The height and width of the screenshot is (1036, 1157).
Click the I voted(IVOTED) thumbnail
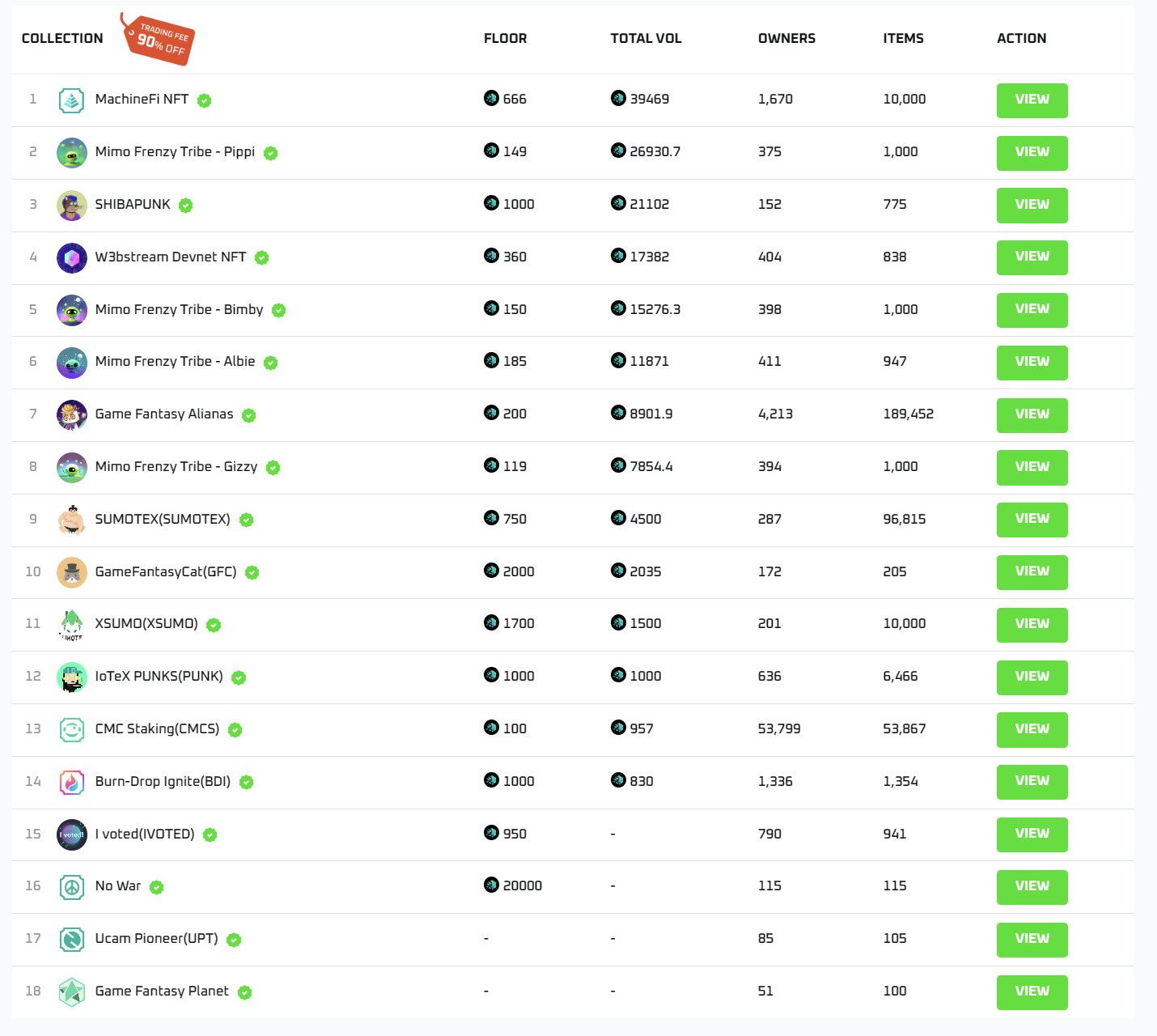(x=72, y=834)
